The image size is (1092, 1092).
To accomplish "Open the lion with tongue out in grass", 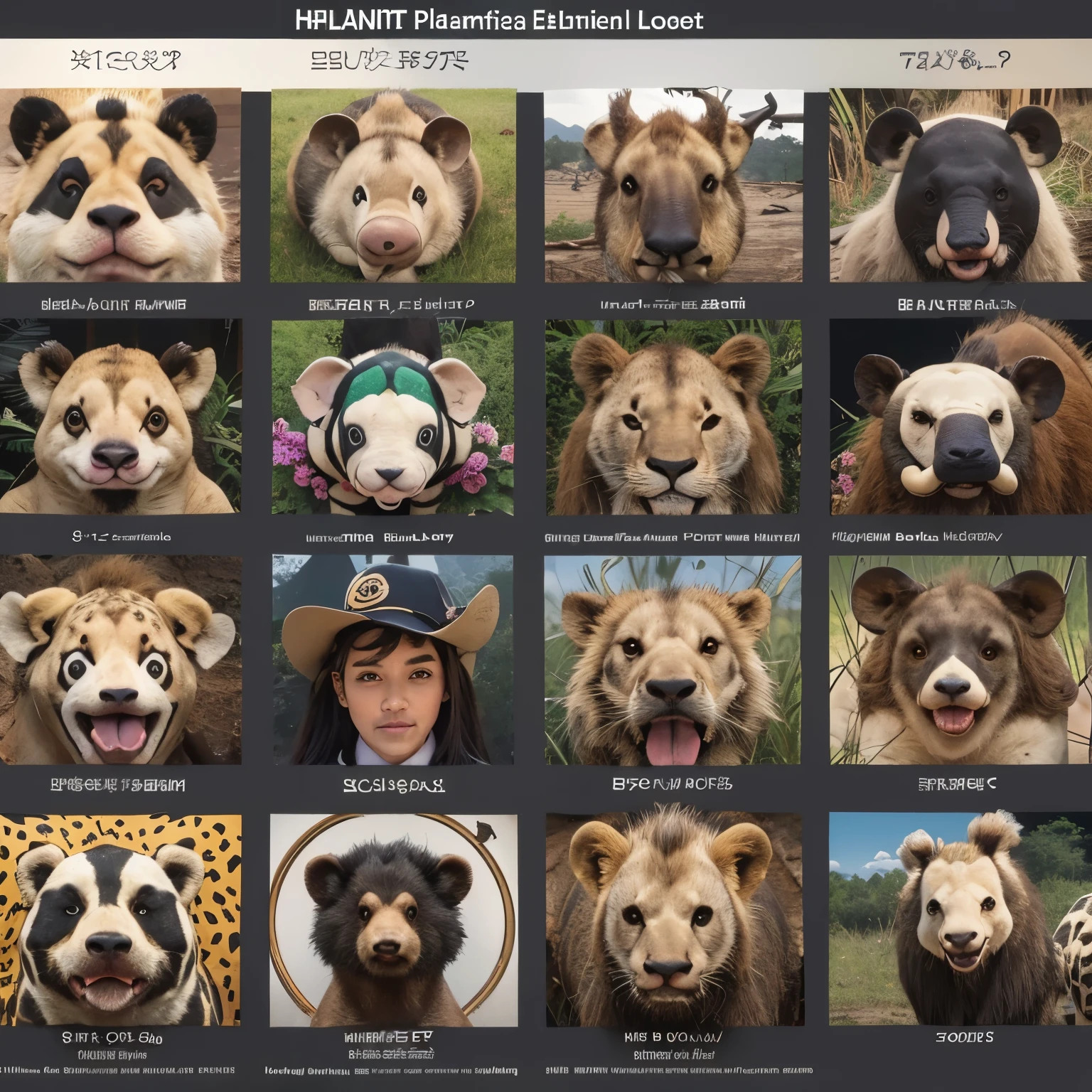I will (x=673, y=660).
